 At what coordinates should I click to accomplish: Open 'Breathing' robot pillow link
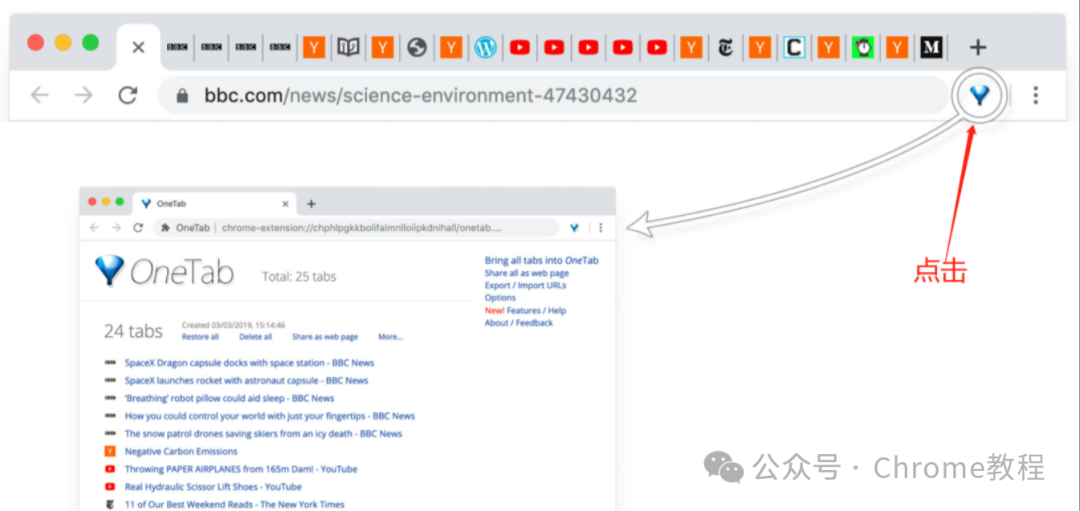click(229, 398)
